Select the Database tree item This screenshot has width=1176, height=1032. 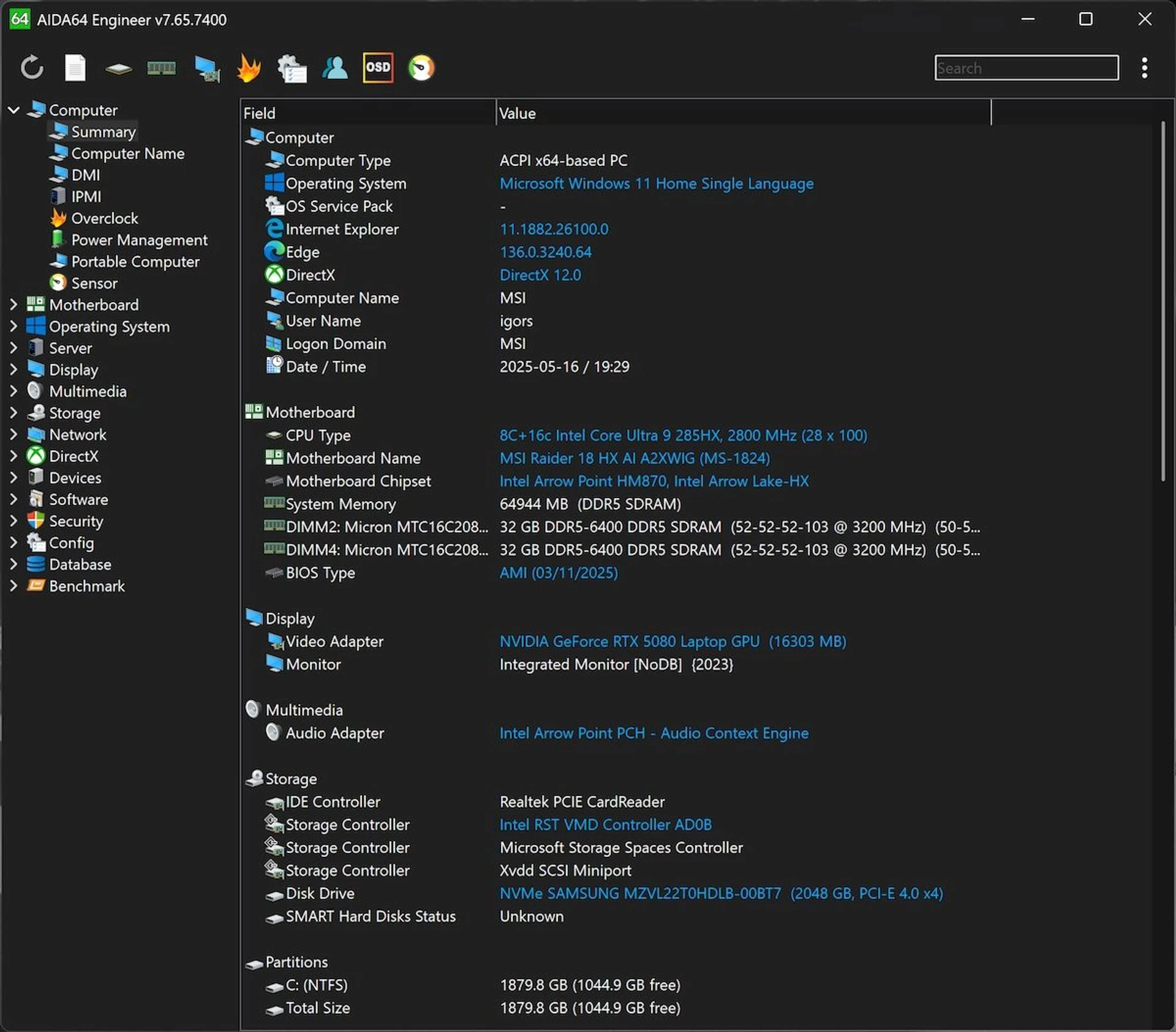click(69, 564)
